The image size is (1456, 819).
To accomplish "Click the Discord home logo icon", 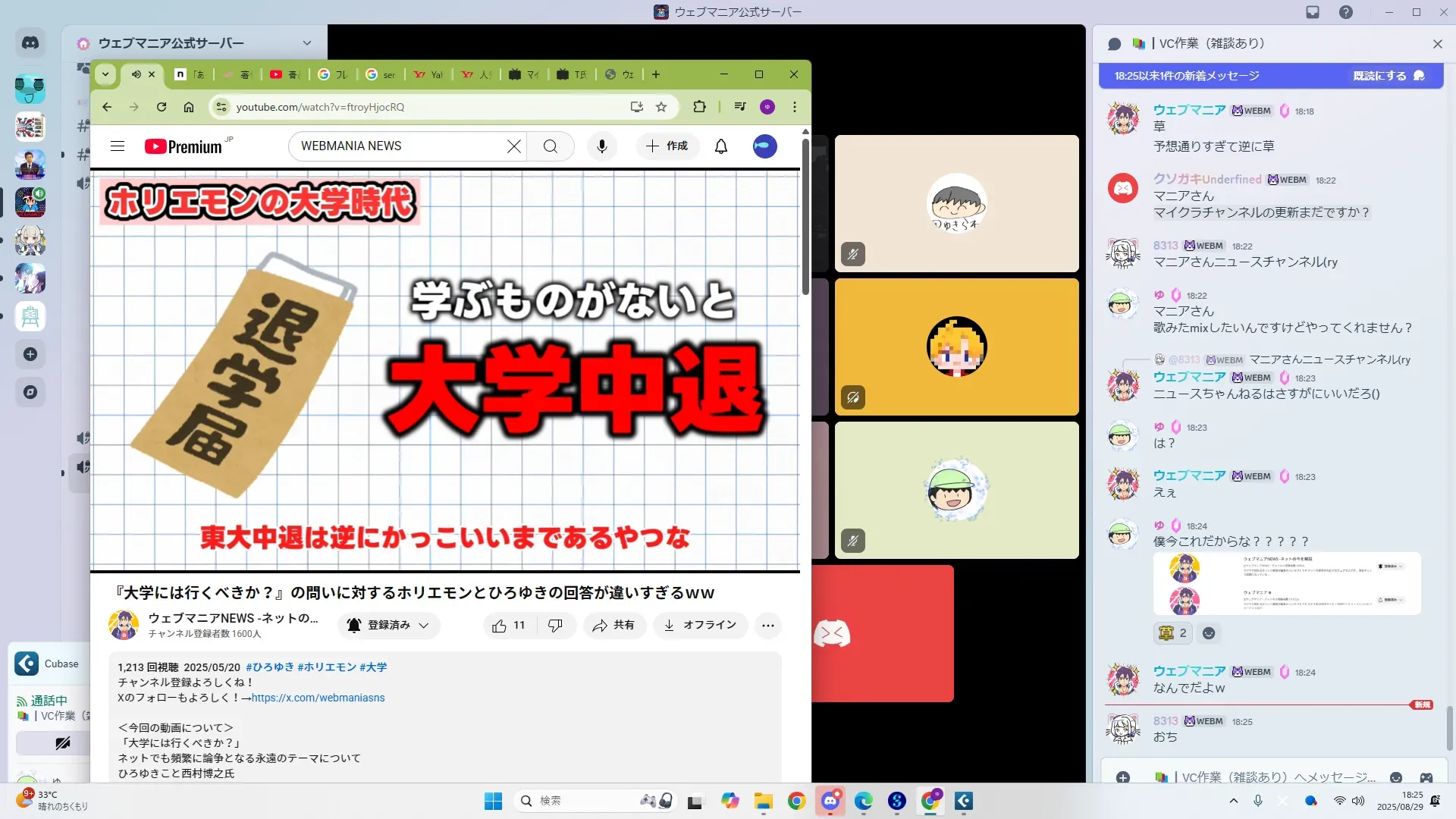I will coord(30,43).
